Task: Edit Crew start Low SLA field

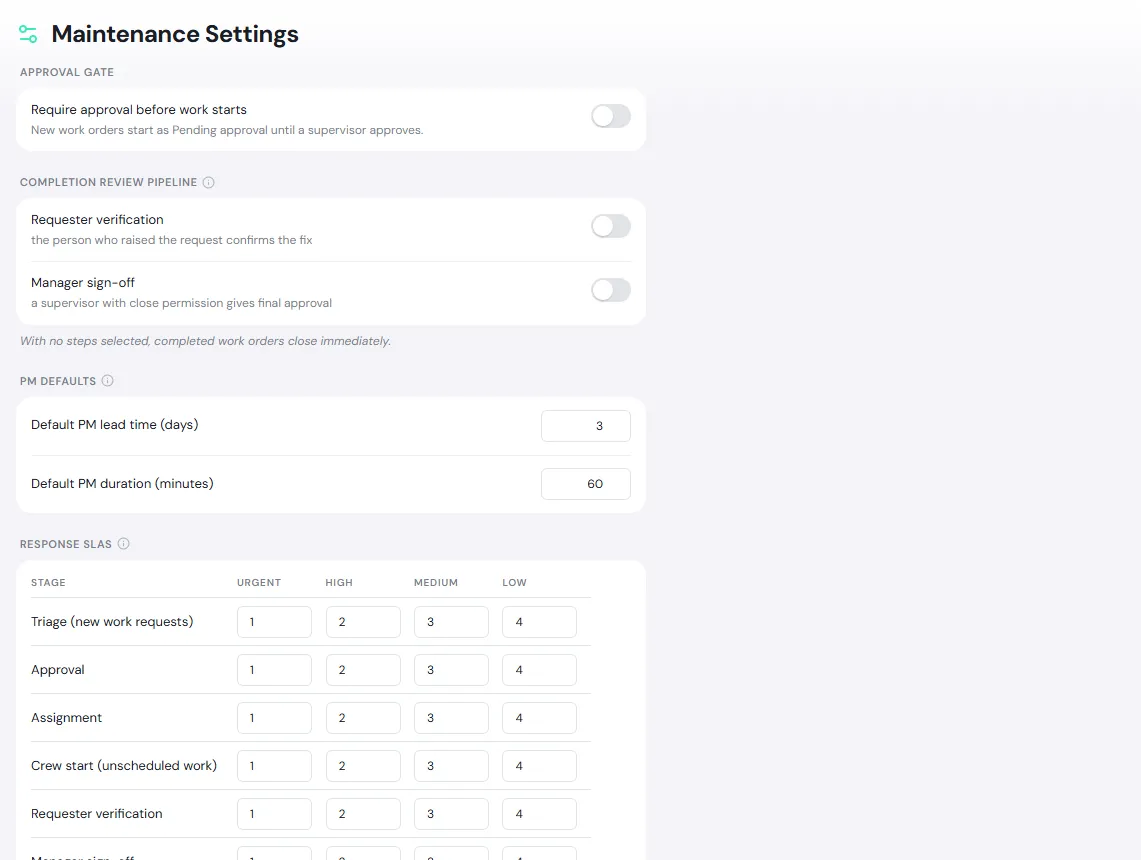Action: 539,766
